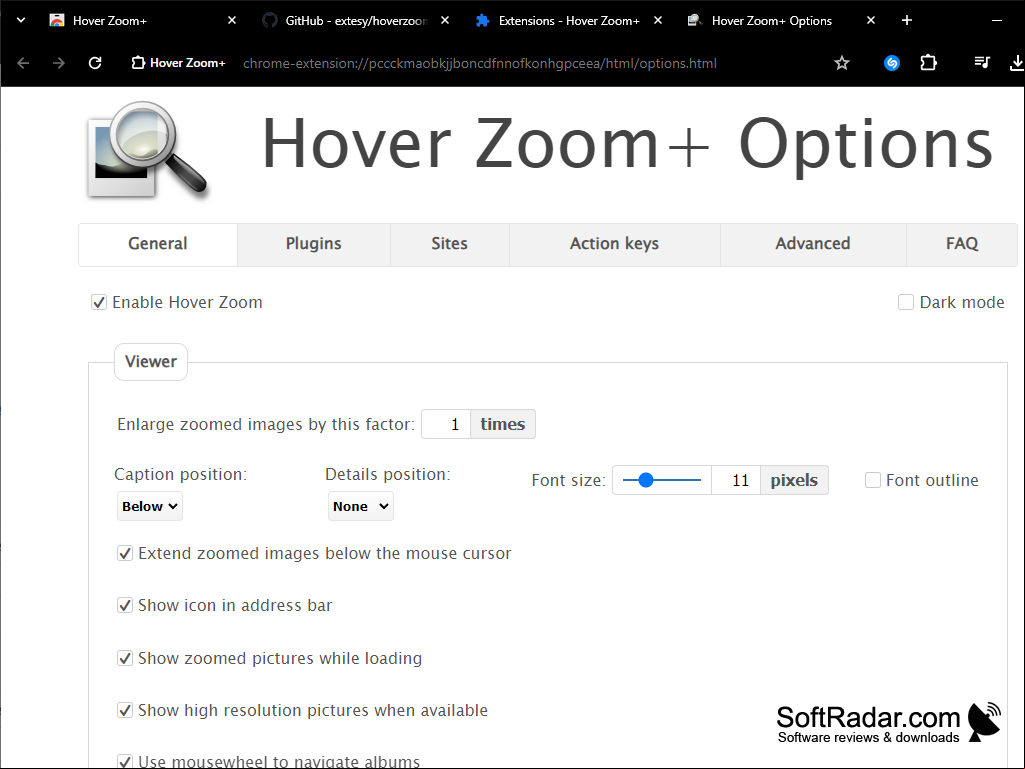Screen dimensions: 1025x769
Task: Click the browser forward arrow
Action: [59, 63]
